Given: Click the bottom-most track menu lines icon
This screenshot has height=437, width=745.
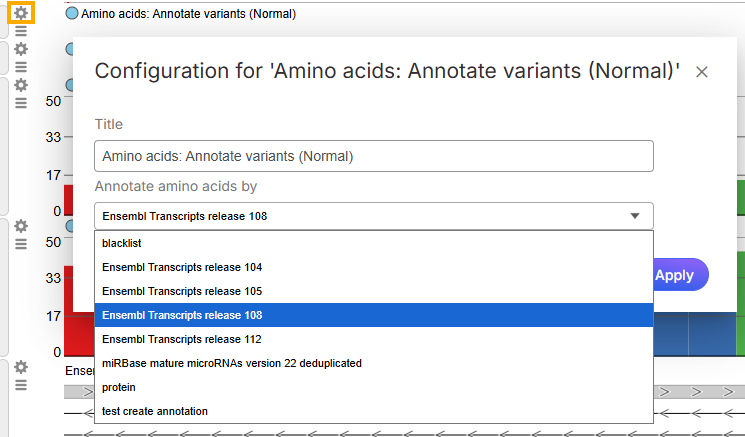Looking at the screenshot, I should (20, 384).
